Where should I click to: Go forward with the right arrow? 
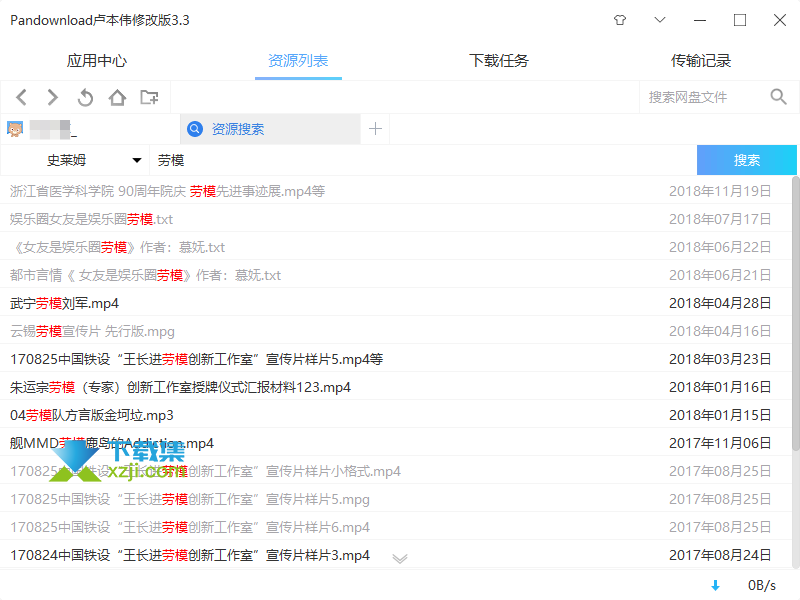[53, 97]
